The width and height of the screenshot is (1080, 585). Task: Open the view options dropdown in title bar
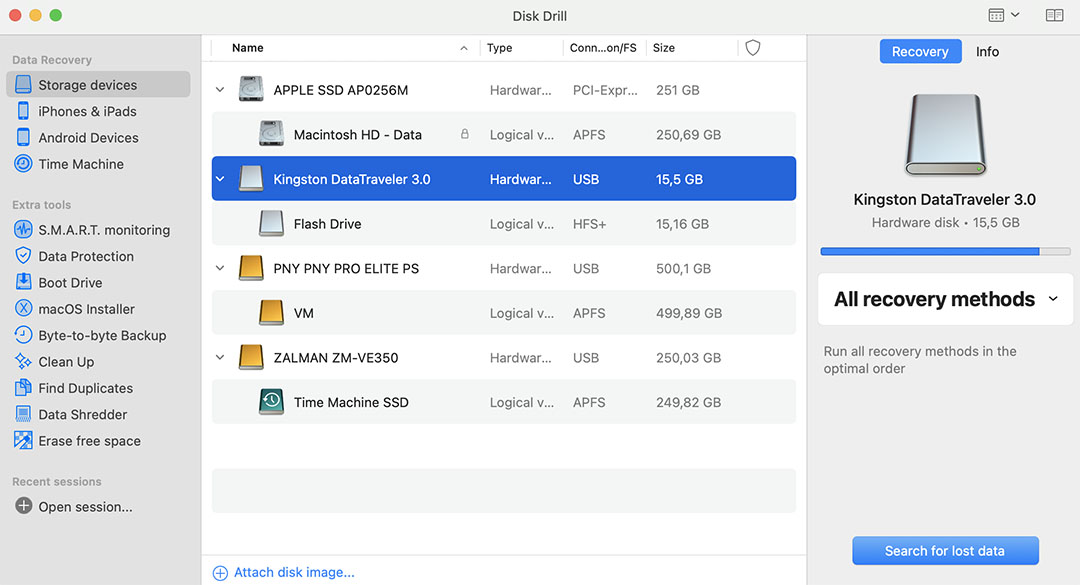(x=1004, y=15)
